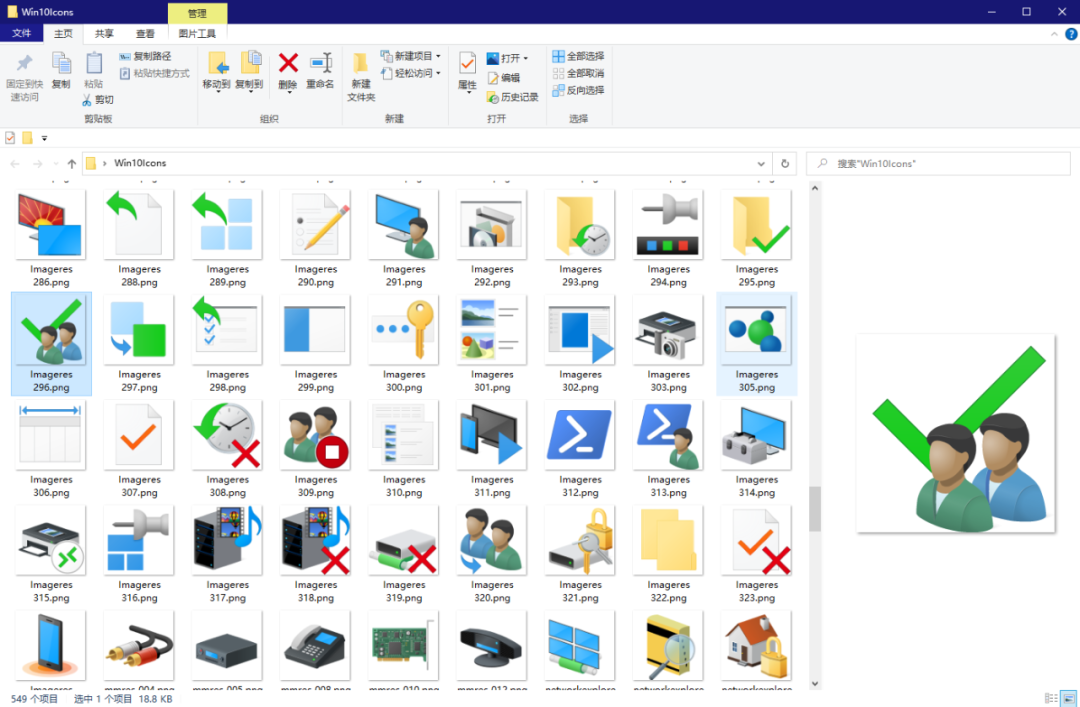
Task: Switch to the Home (主页) tab
Action: (63, 33)
